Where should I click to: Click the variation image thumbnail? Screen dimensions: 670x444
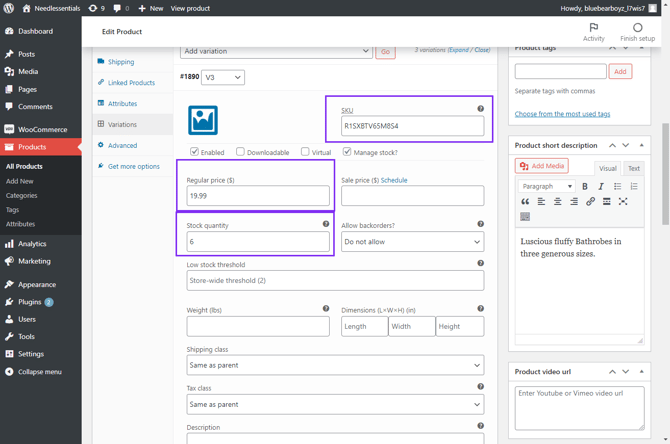[x=203, y=120]
